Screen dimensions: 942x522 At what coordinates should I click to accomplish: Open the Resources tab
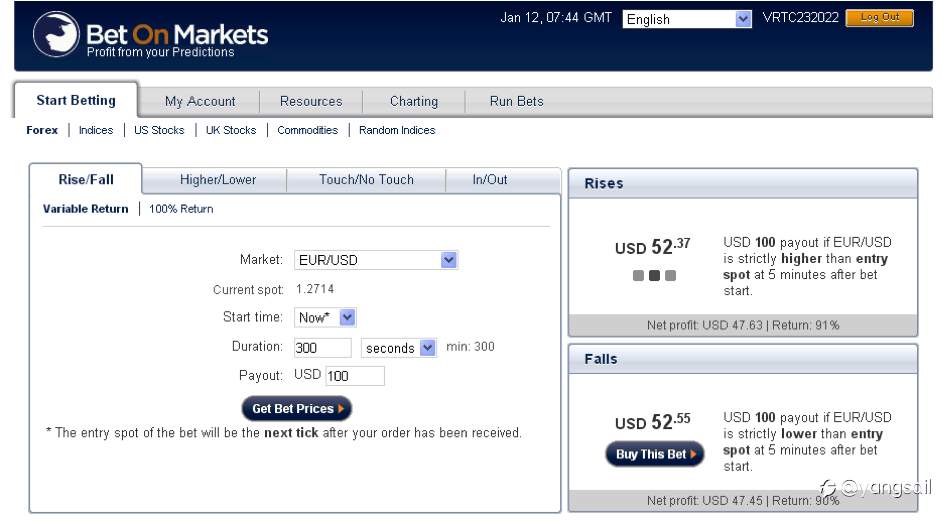311,102
